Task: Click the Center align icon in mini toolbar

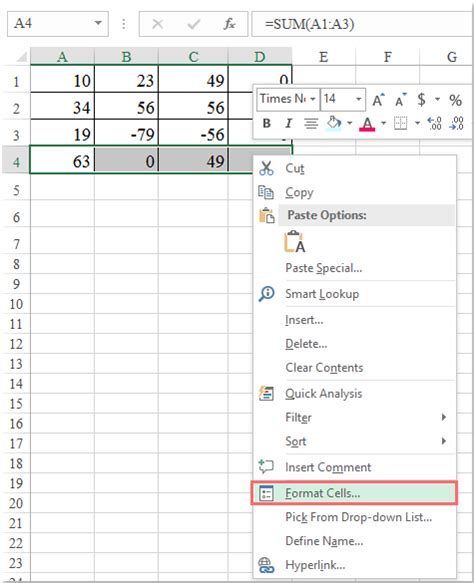Action: coord(311,123)
